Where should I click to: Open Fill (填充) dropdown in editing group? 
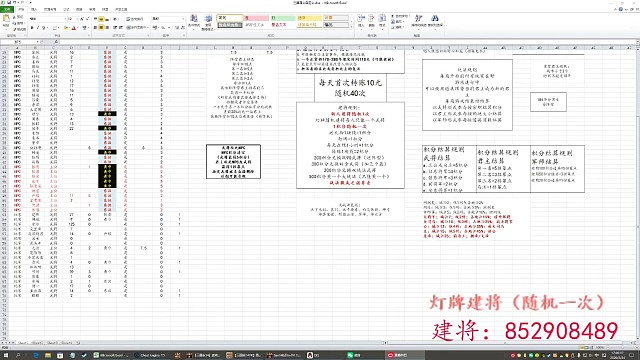click(403, 22)
